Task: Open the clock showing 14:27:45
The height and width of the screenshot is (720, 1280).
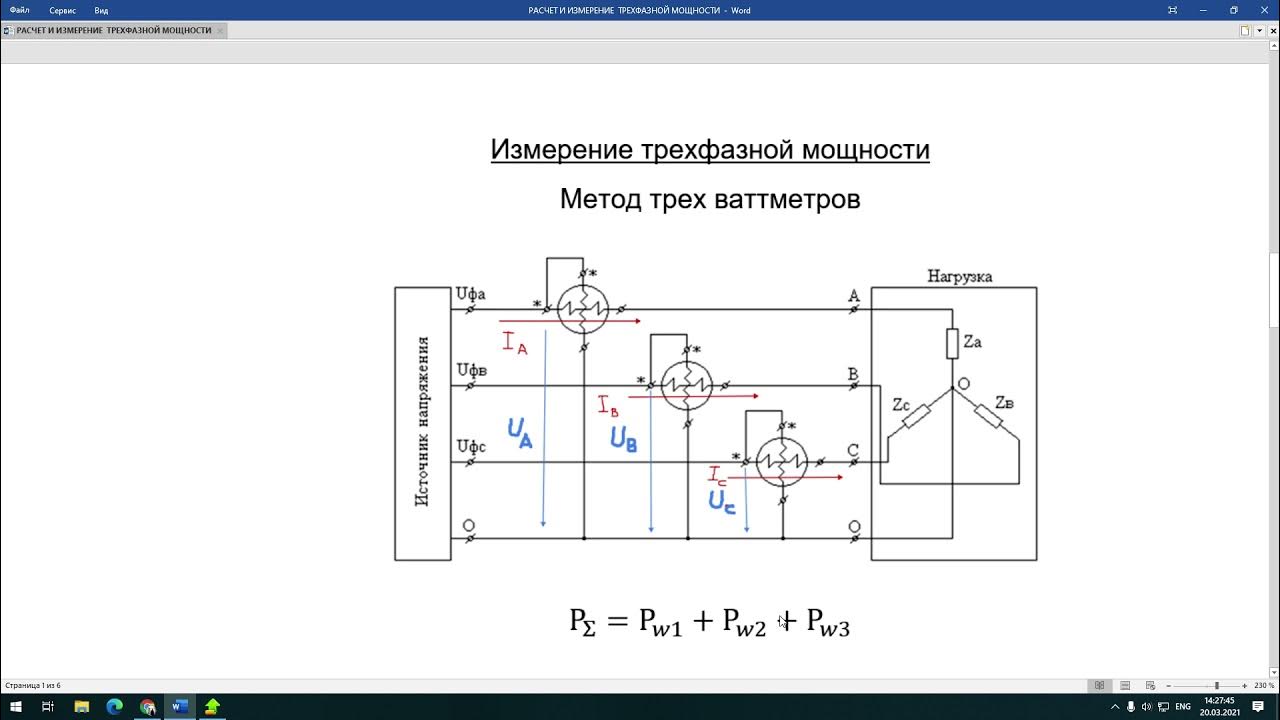Action: pos(1220,706)
